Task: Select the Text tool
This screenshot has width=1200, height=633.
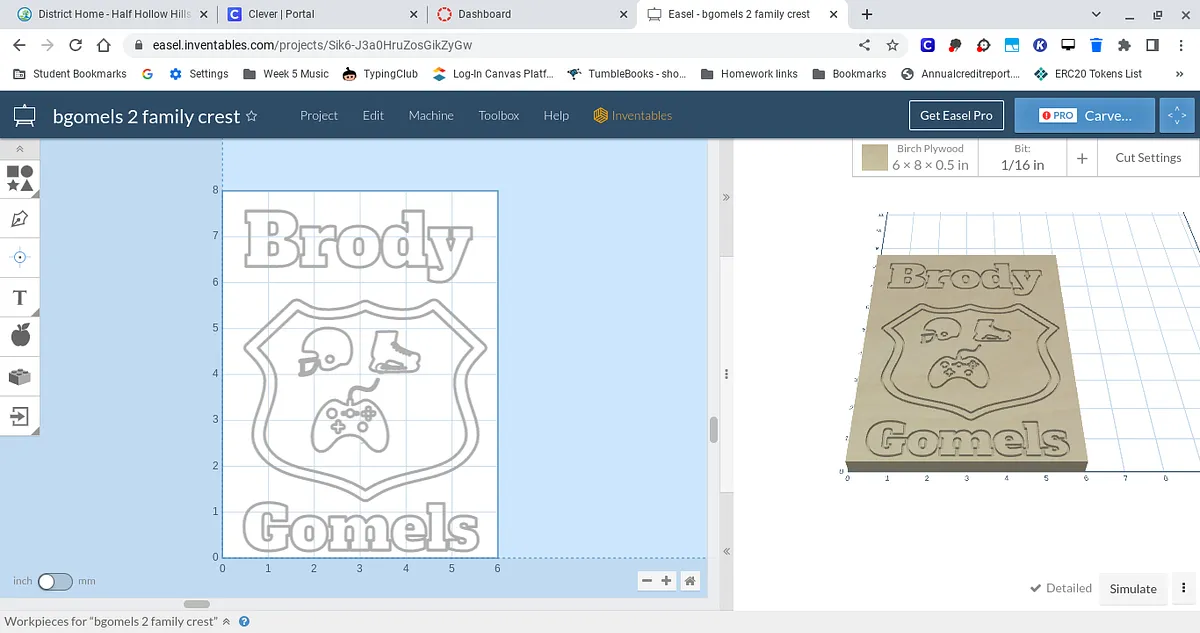Action: pos(20,297)
